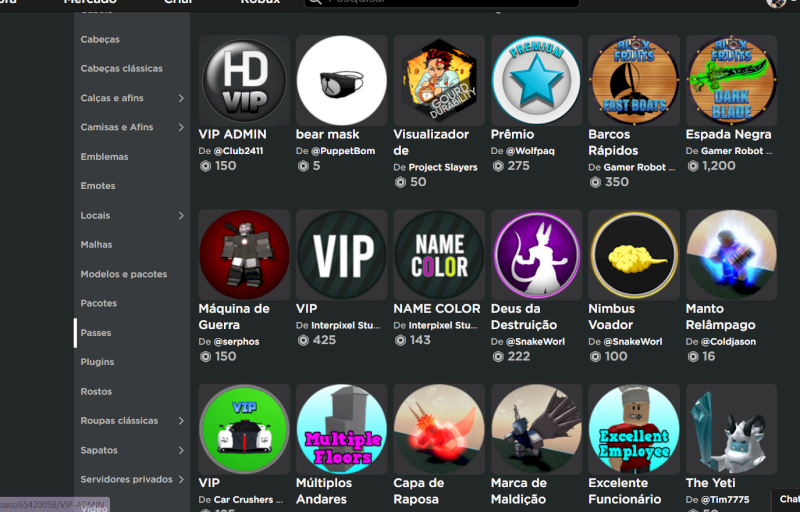Click the 1,200 Robux price text

719,166
